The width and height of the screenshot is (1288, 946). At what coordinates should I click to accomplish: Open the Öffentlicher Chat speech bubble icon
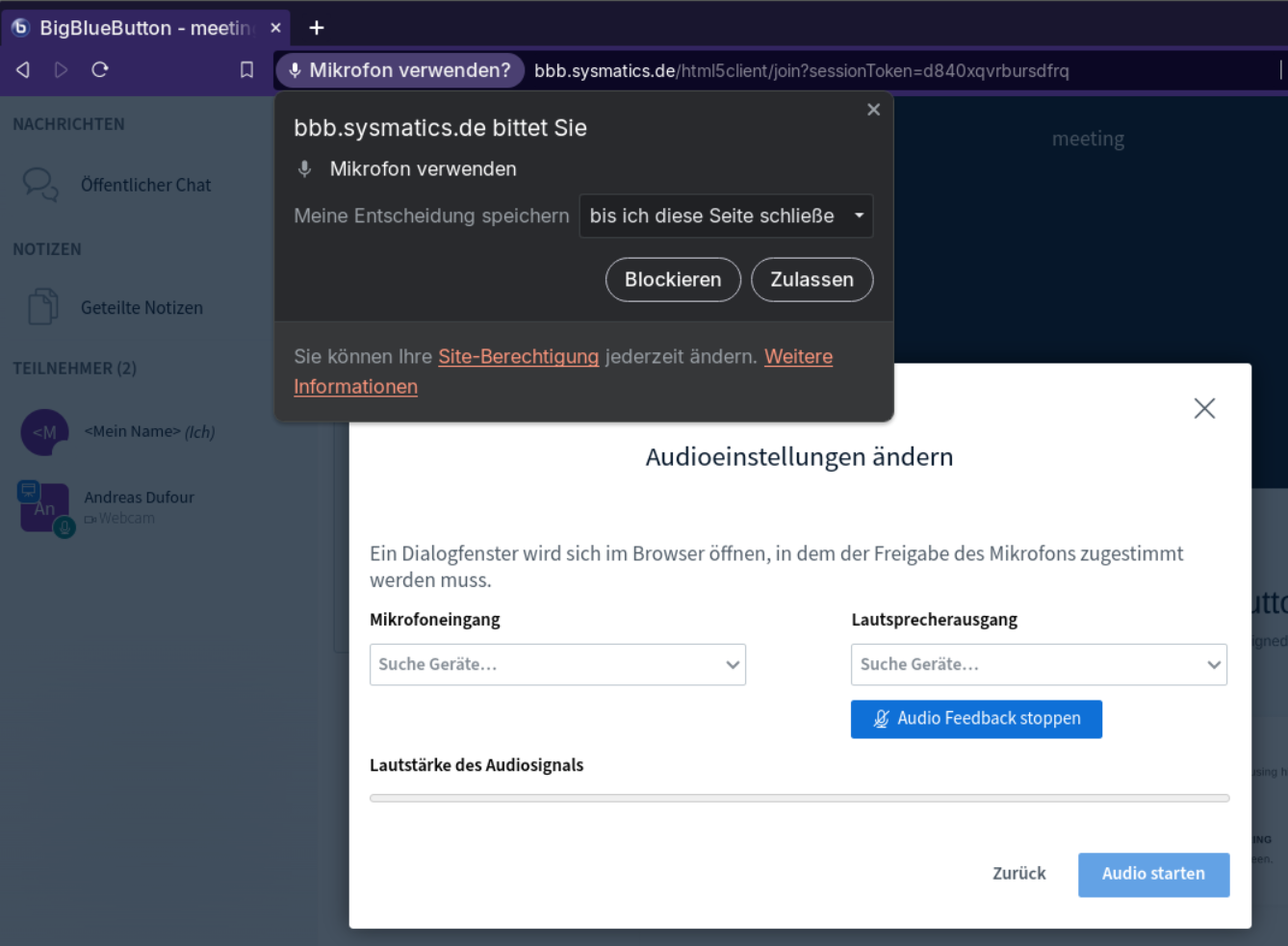[x=40, y=184]
